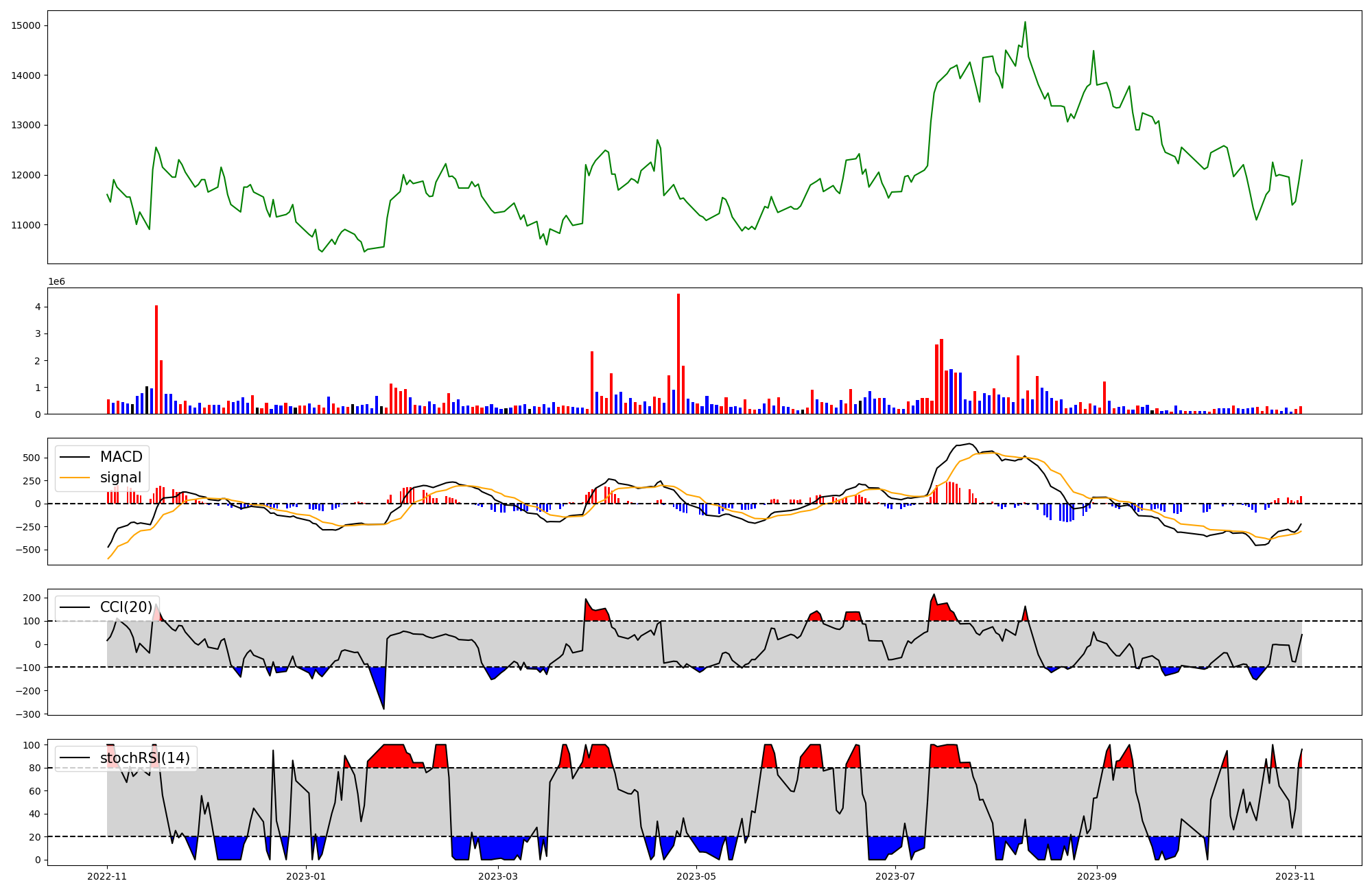Click the 2023-11 x-axis date label

pos(1295,876)
